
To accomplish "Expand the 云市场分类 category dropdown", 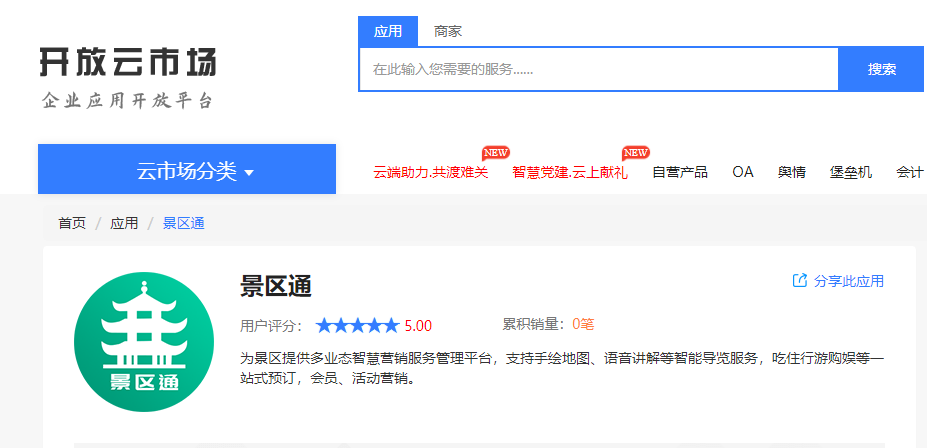I will (187, 170).
